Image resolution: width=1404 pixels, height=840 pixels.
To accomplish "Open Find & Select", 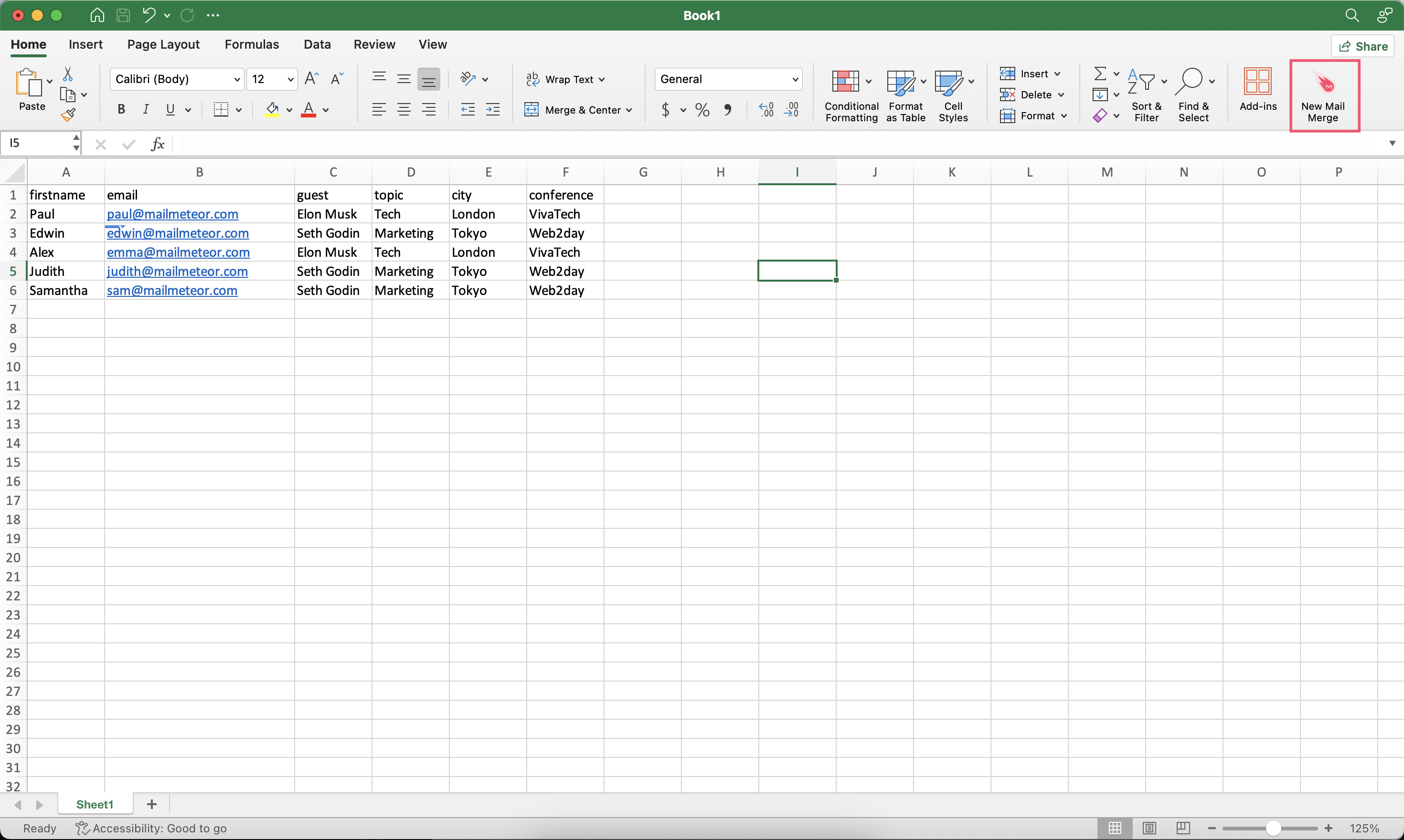I will point(1193,95).
